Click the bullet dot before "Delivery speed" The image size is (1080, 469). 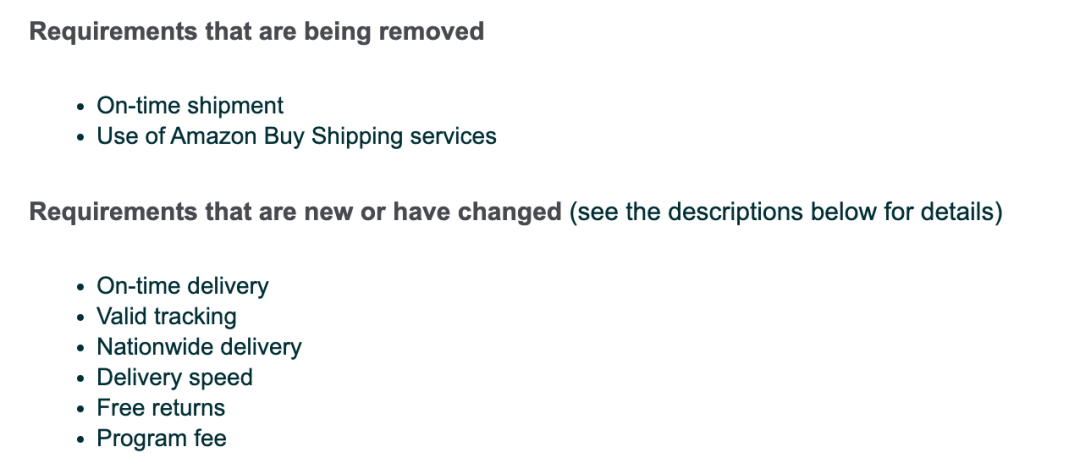(81, 379)
